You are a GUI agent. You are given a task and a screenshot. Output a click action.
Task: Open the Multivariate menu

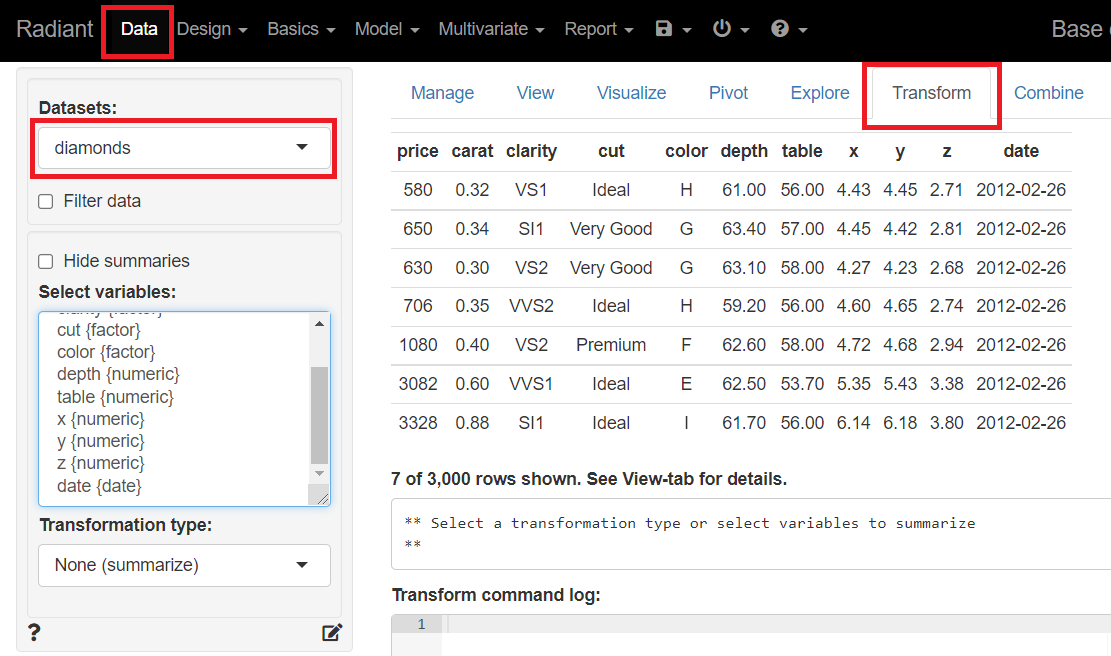[491, 29]
